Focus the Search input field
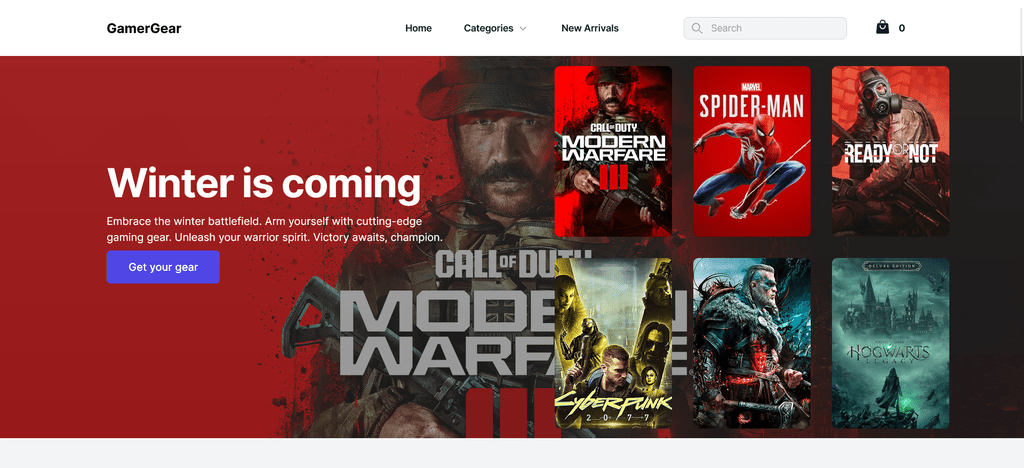The width and height of the screenshot is (1024, 468). 765,28
